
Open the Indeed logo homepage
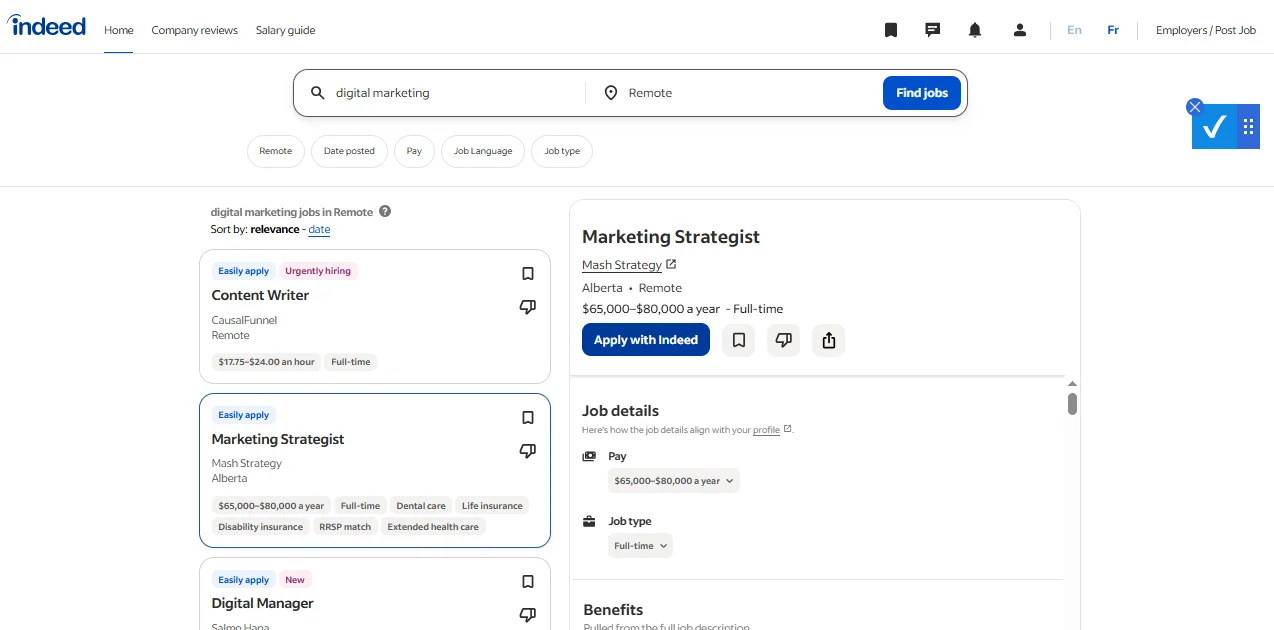coord(46,26)
